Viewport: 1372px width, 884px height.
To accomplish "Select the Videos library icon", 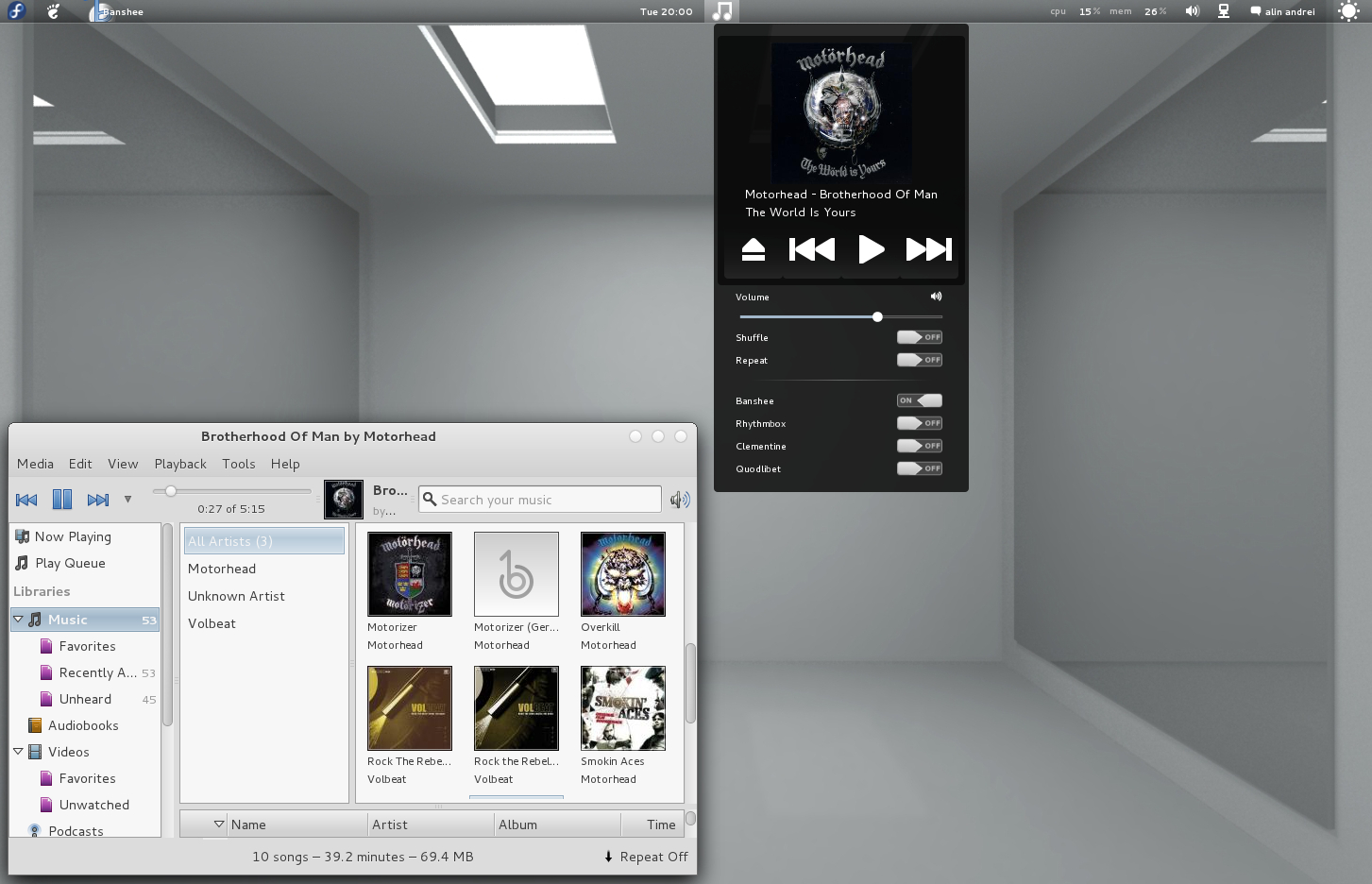I will click(x=35, y=752).
